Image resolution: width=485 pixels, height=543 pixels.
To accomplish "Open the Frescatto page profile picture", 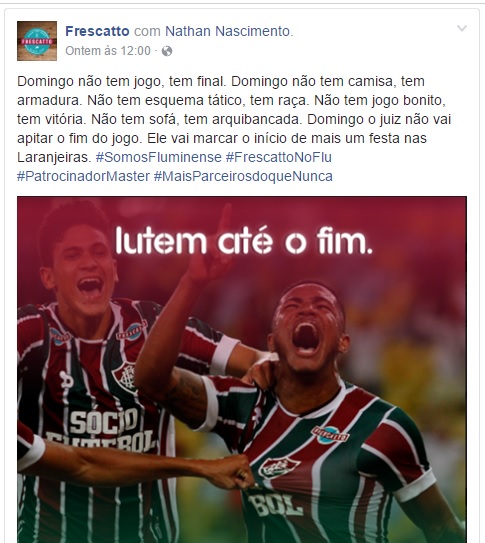I will (x=37, y=41).
